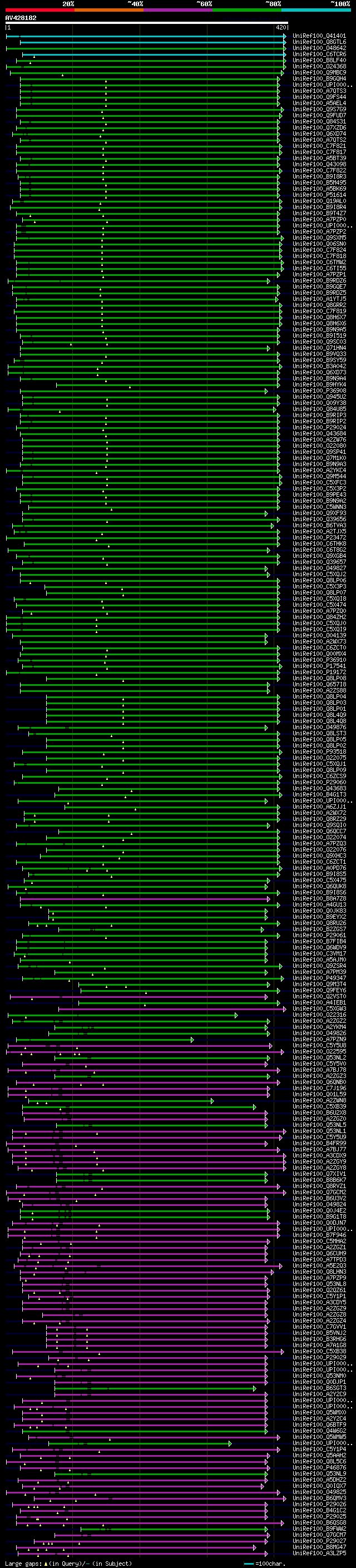Click the UniRef100_Q6QUK8 label
This screenshot has height=1568, width=356.
tap(319, 886)
